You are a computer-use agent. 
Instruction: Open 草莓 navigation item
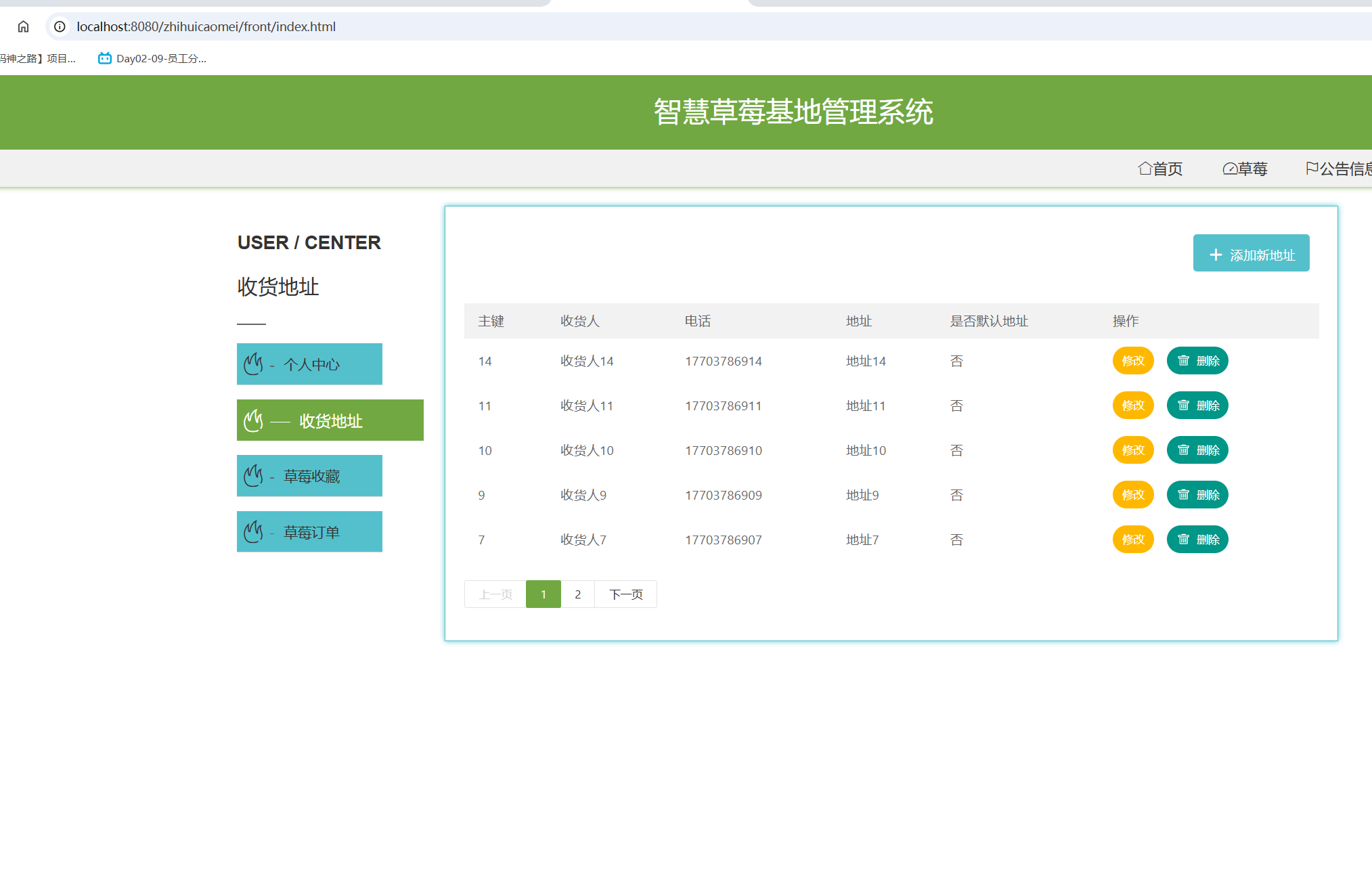click(1245, 169)
